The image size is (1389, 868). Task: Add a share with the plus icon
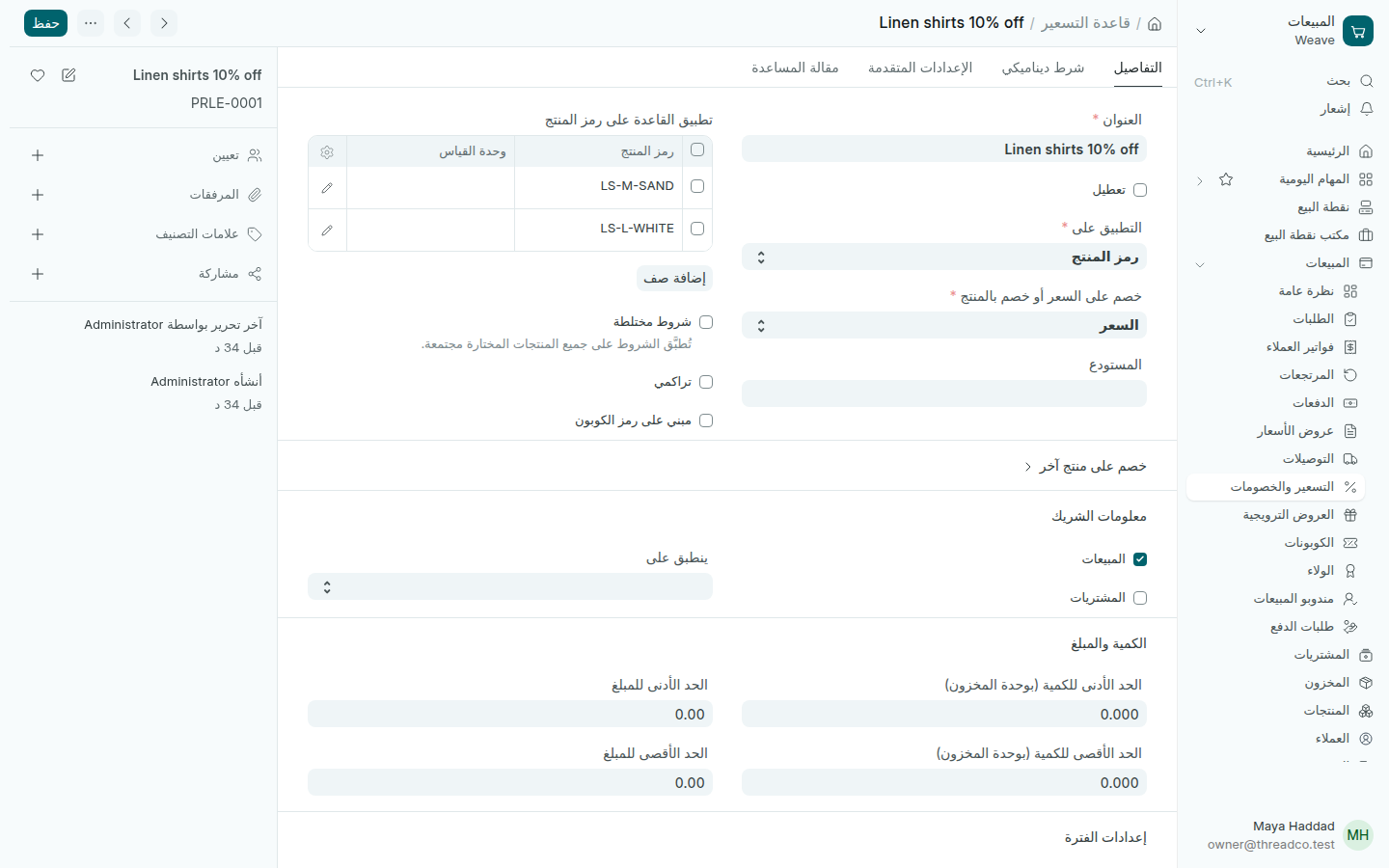pos(38,274)
